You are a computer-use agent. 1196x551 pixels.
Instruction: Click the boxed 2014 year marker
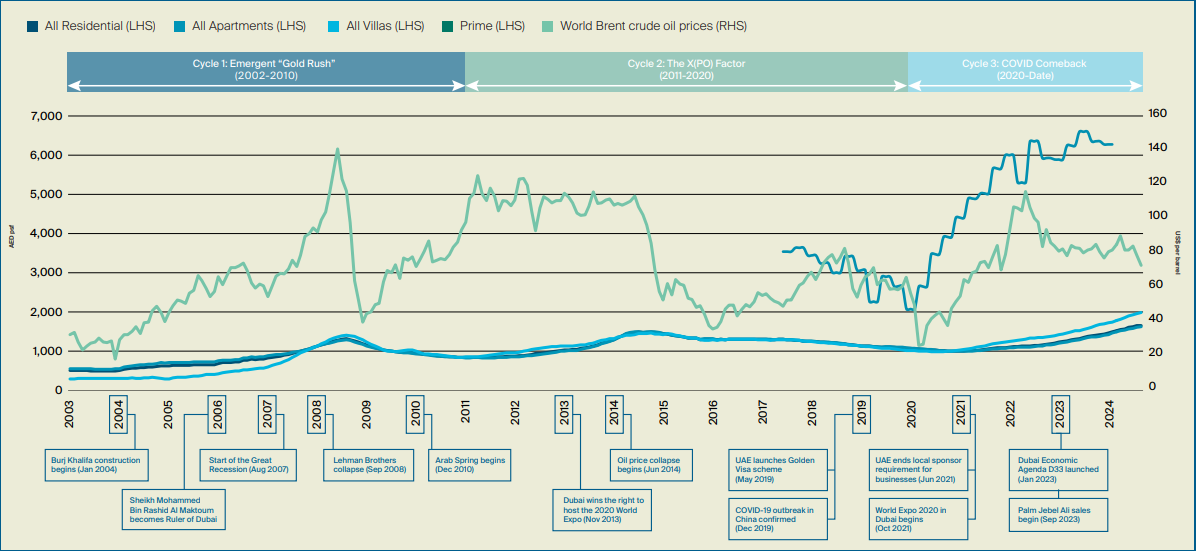coord(614,414)
